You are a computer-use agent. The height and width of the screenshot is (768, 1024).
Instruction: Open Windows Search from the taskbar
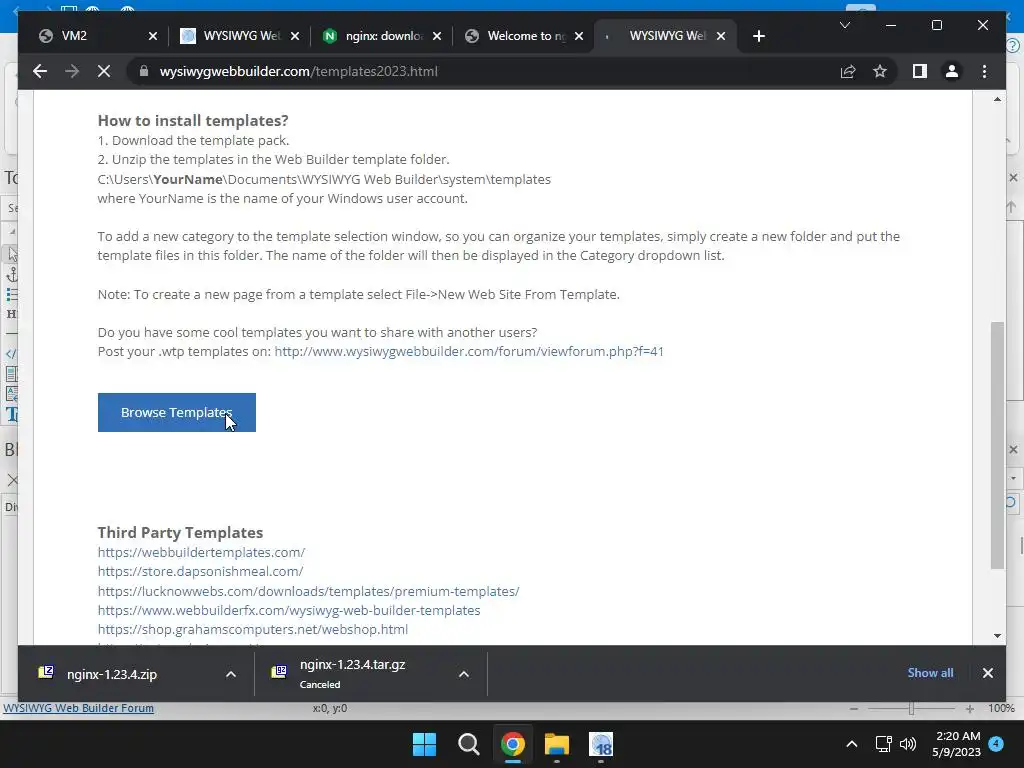coord(468,744)
